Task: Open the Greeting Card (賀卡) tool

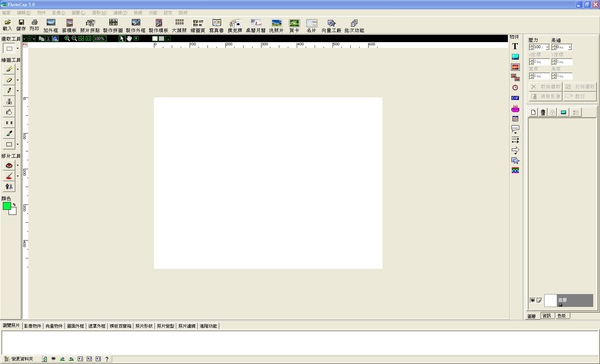Action: [x=294, y=26]
